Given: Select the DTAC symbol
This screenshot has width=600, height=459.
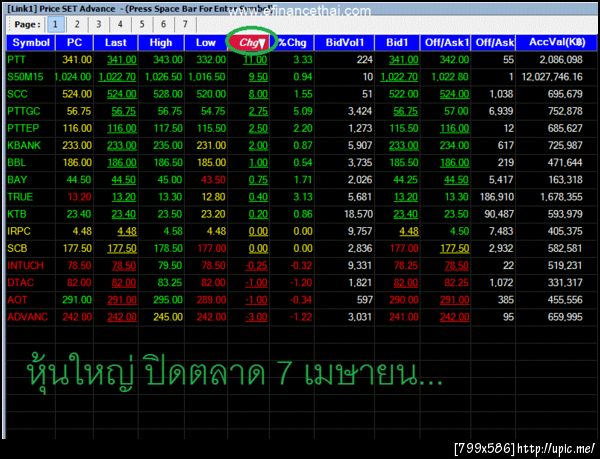Looking at the screenshot, I should pyautogui.click(x=20, y=283).
